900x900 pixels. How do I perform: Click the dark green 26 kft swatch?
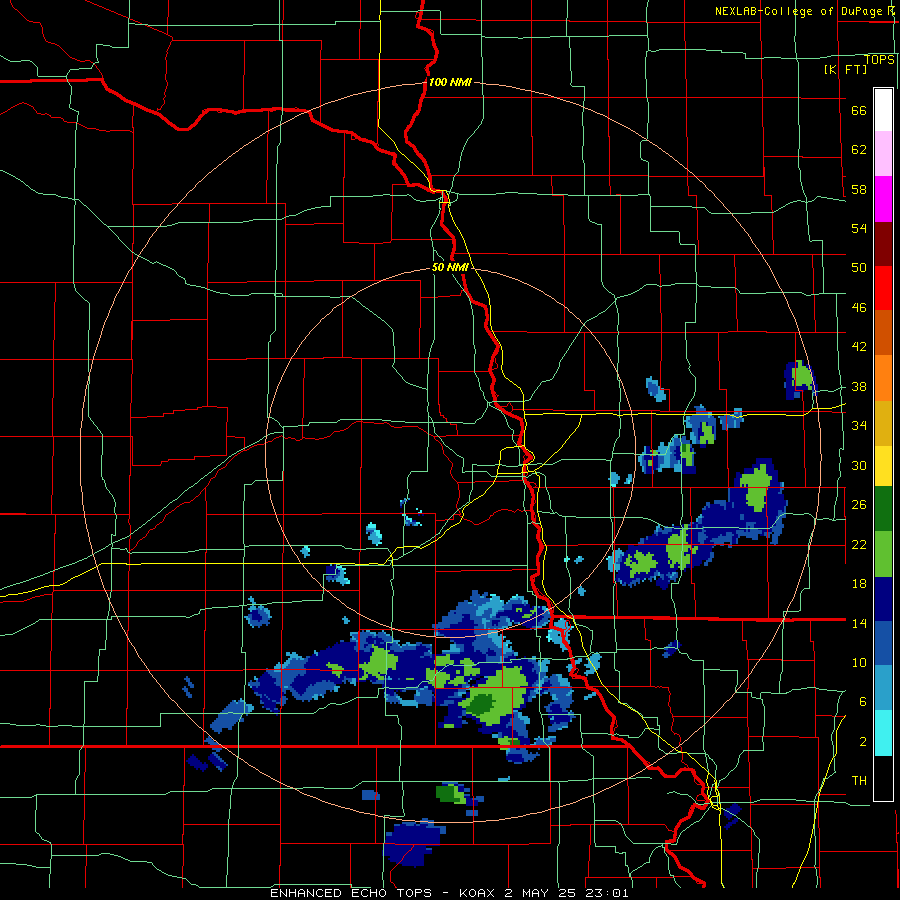click(883, 509)
